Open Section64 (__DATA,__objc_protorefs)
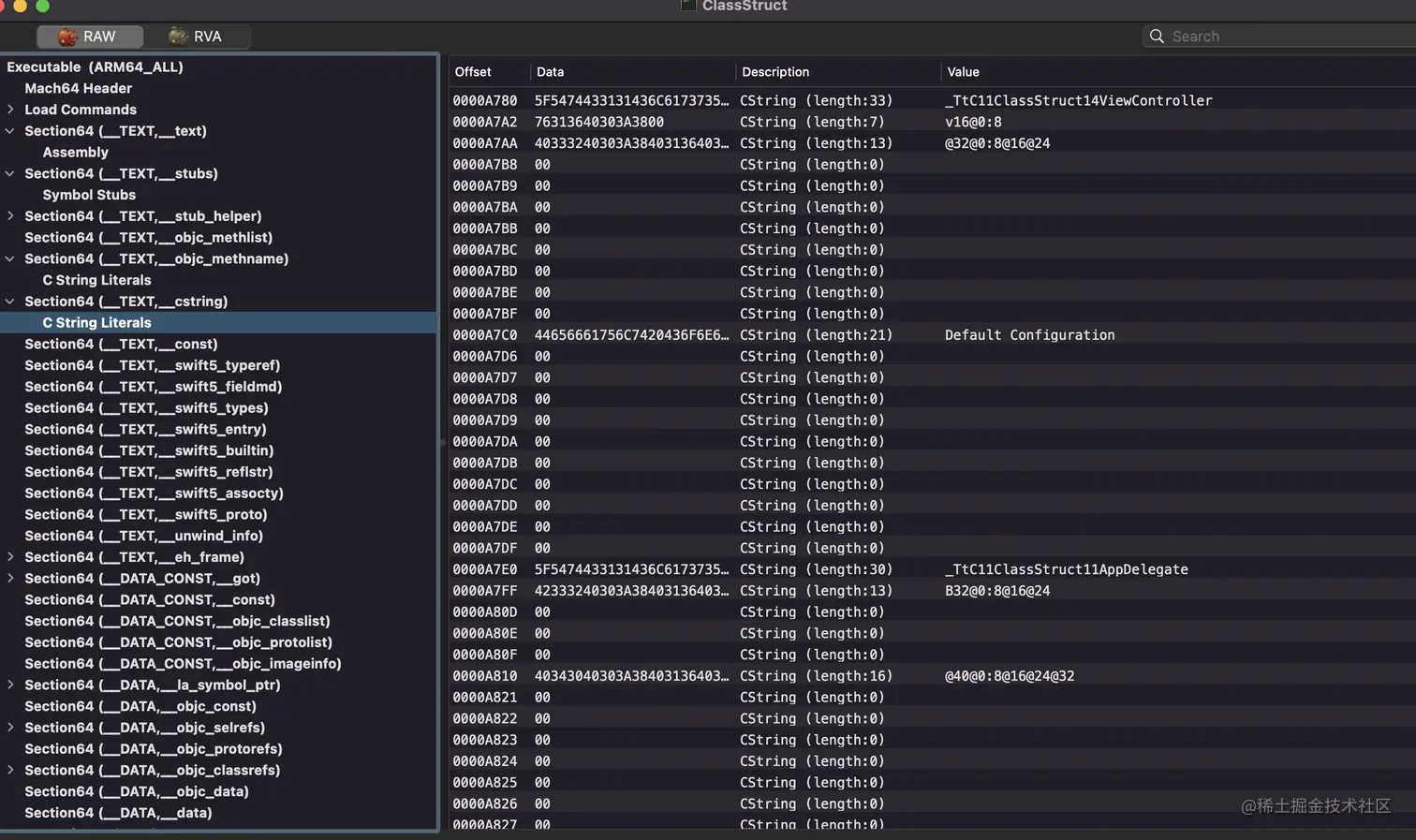The width and height of the screenshot is (1416, 840). (x=154, y=749)
